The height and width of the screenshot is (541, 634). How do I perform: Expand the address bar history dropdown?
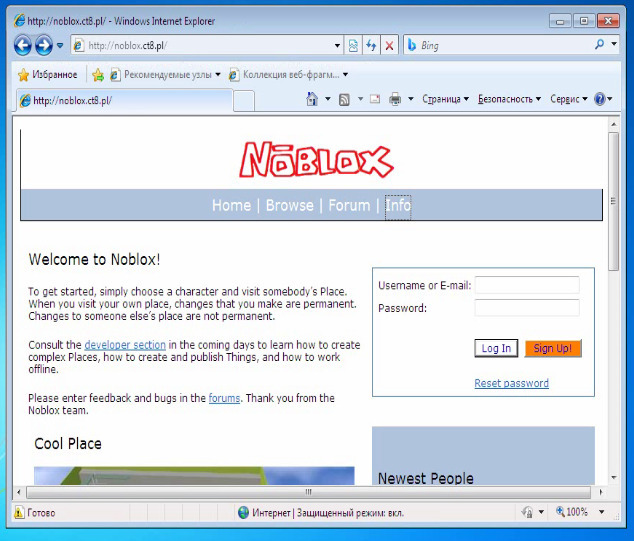[x=337, y=45]
